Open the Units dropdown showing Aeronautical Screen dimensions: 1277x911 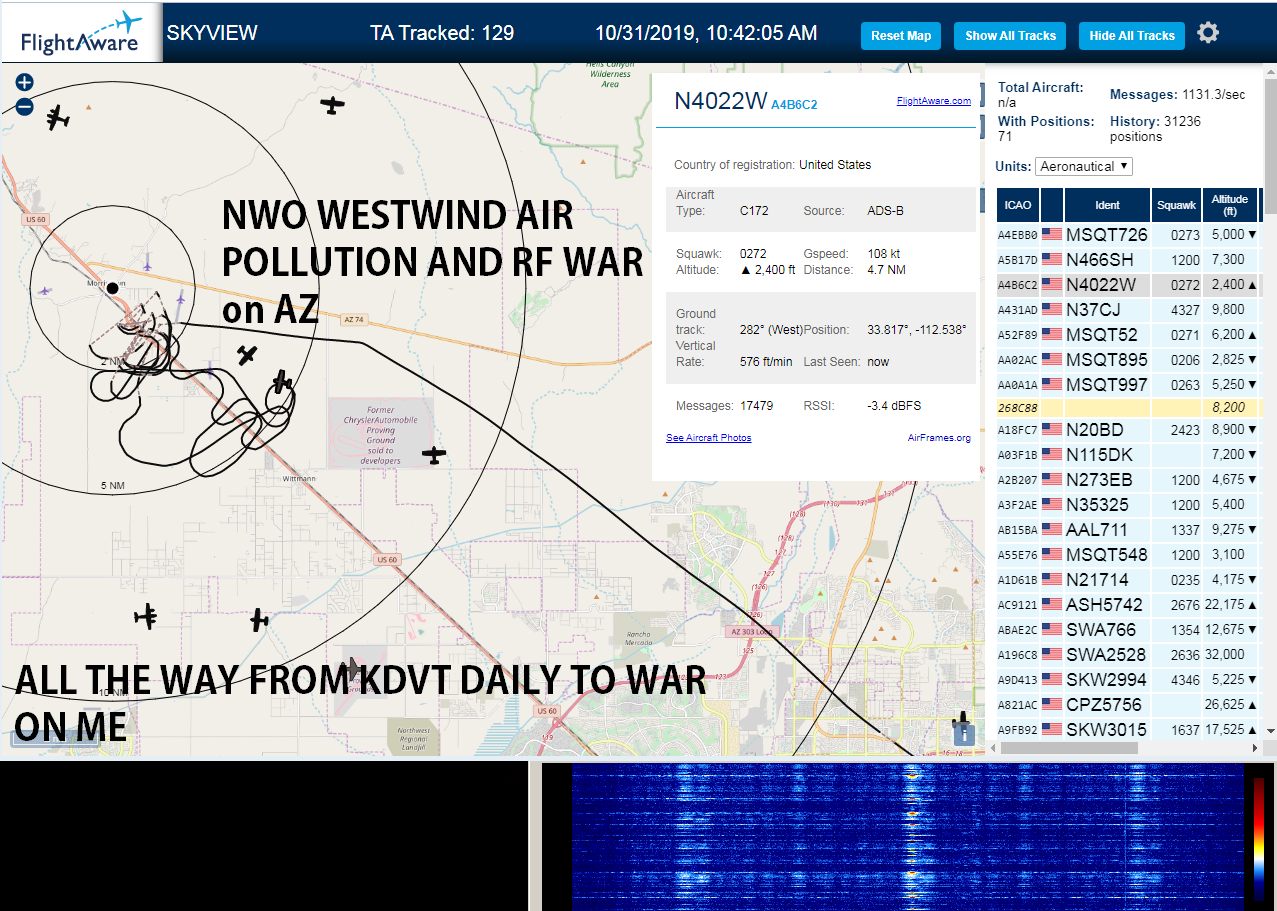[1084, 166]
